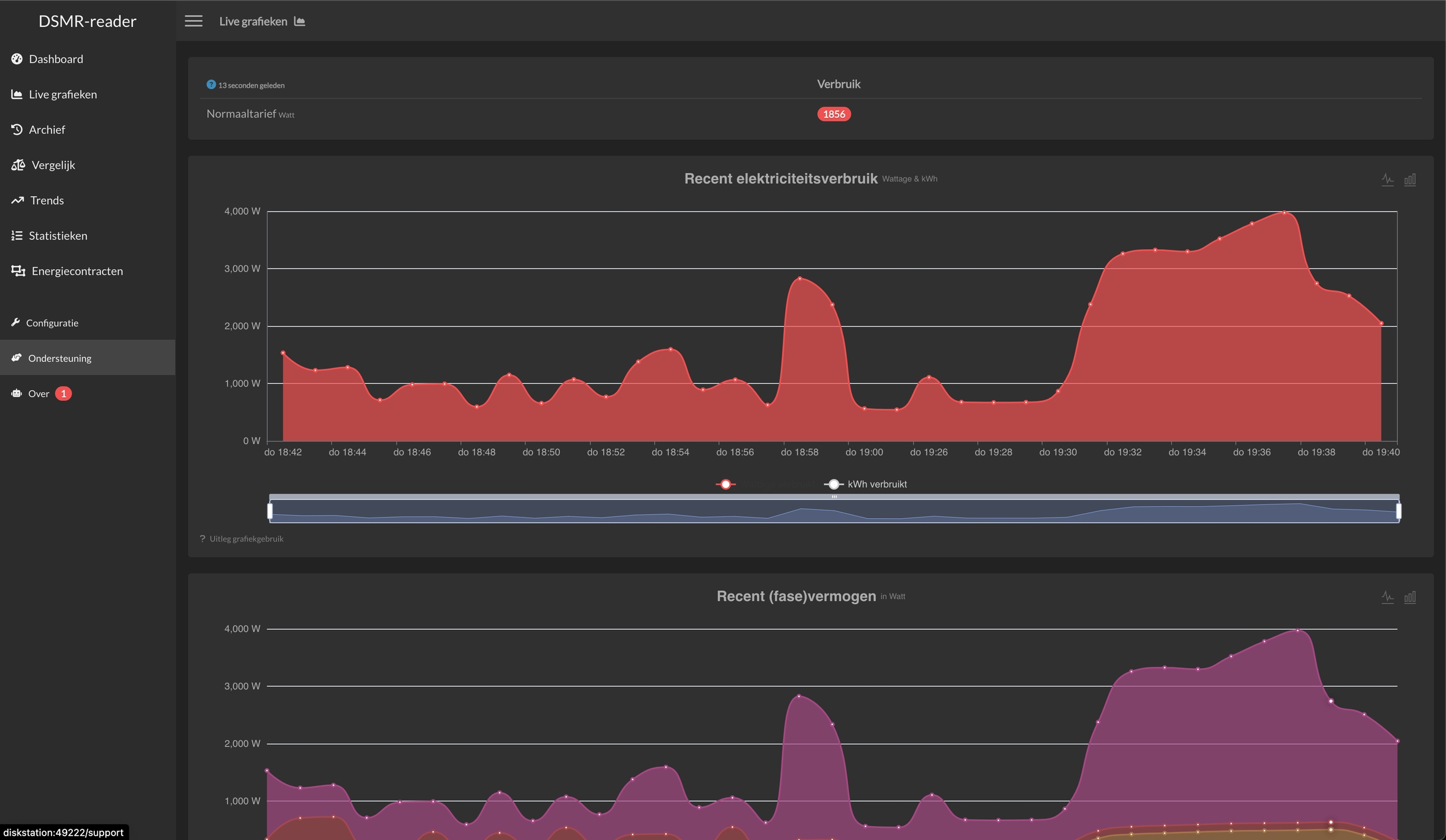
Task: Open the Configuratie menu item
Action: (52, 323)
